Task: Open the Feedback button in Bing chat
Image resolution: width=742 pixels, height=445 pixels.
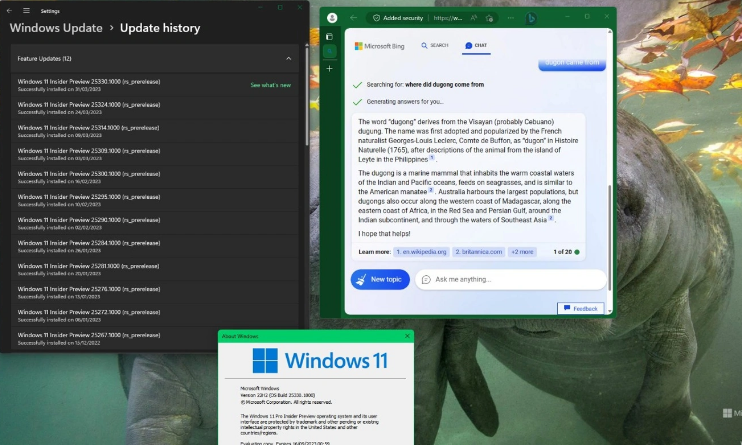Action: (x=581, y=308)
